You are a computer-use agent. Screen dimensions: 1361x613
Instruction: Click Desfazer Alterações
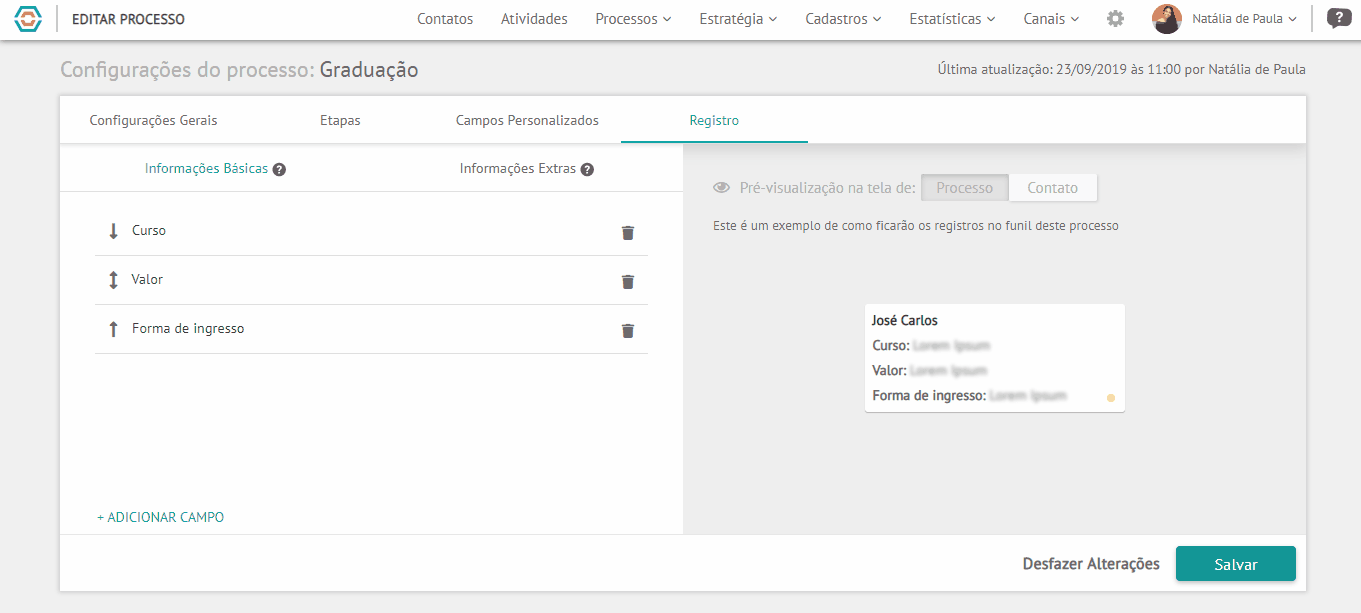coord(1091,564)
